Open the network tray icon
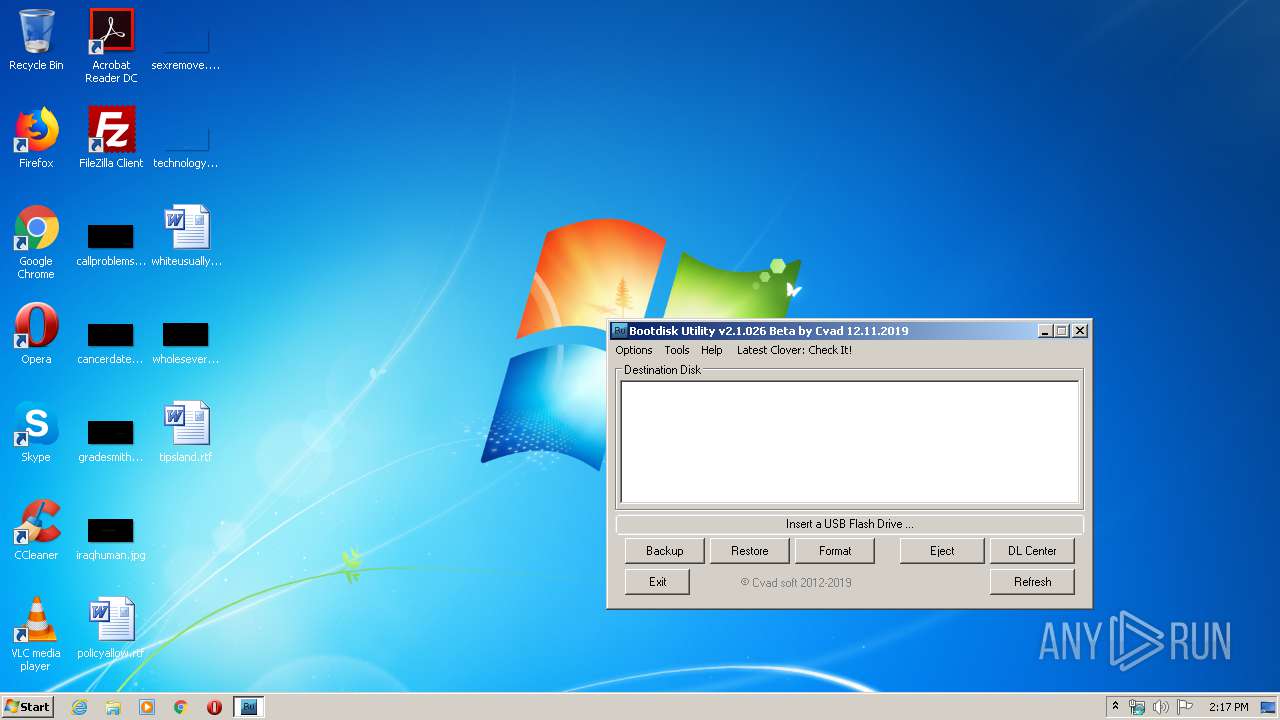1280x720 pixels. pyautogui.click(x=1137, y=707)
